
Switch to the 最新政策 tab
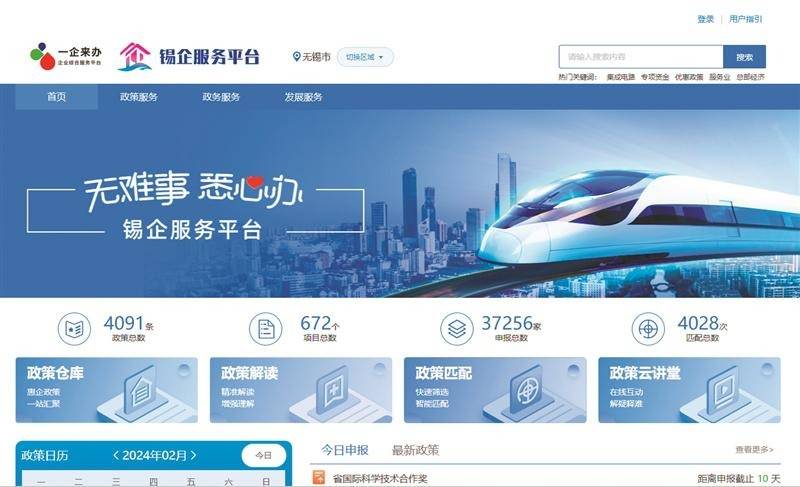tap(415, 450)
